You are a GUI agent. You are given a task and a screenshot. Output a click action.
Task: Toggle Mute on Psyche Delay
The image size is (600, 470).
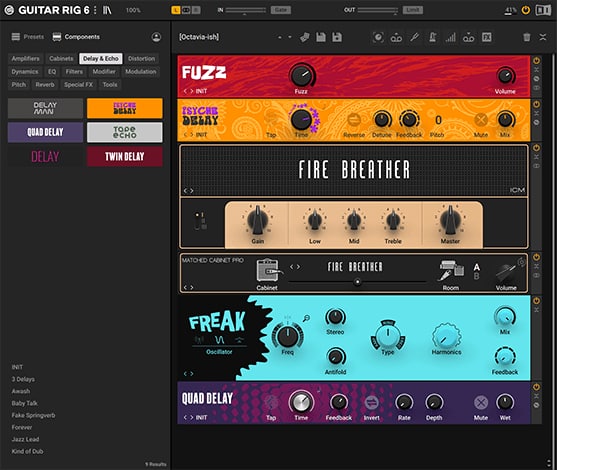click(480, 121)
